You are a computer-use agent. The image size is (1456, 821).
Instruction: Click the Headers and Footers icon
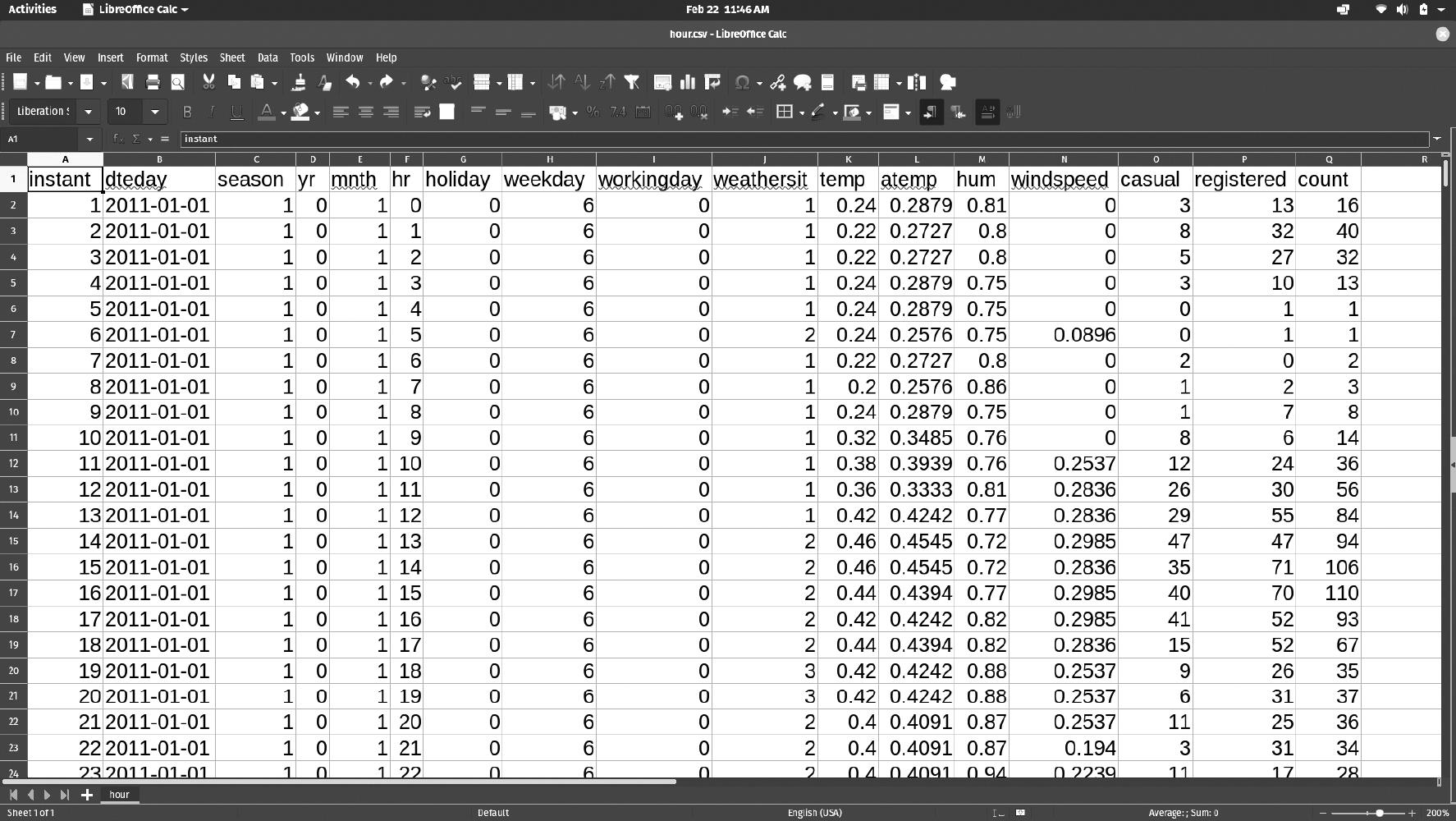pyautogui.click(x=827, y=82)
